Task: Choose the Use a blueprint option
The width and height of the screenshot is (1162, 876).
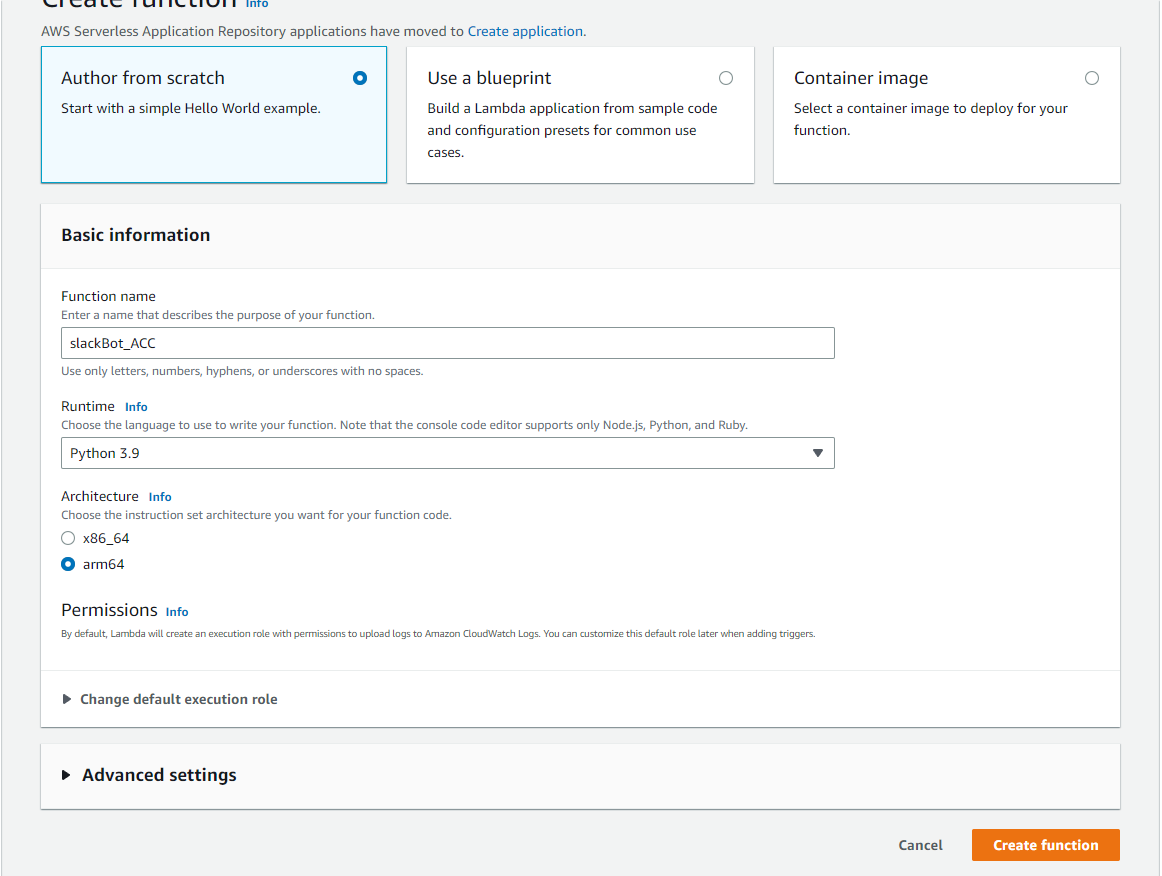Action: tap(725, 77)
